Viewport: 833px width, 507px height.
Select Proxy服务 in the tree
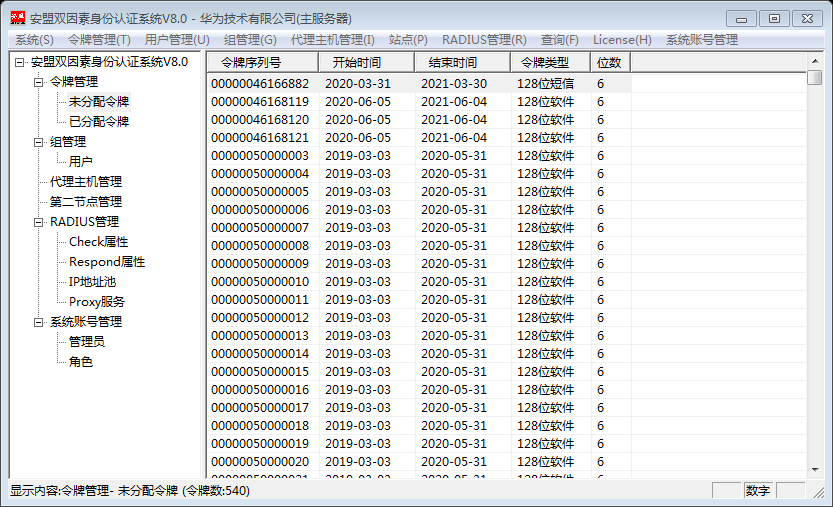pos(97,302)
